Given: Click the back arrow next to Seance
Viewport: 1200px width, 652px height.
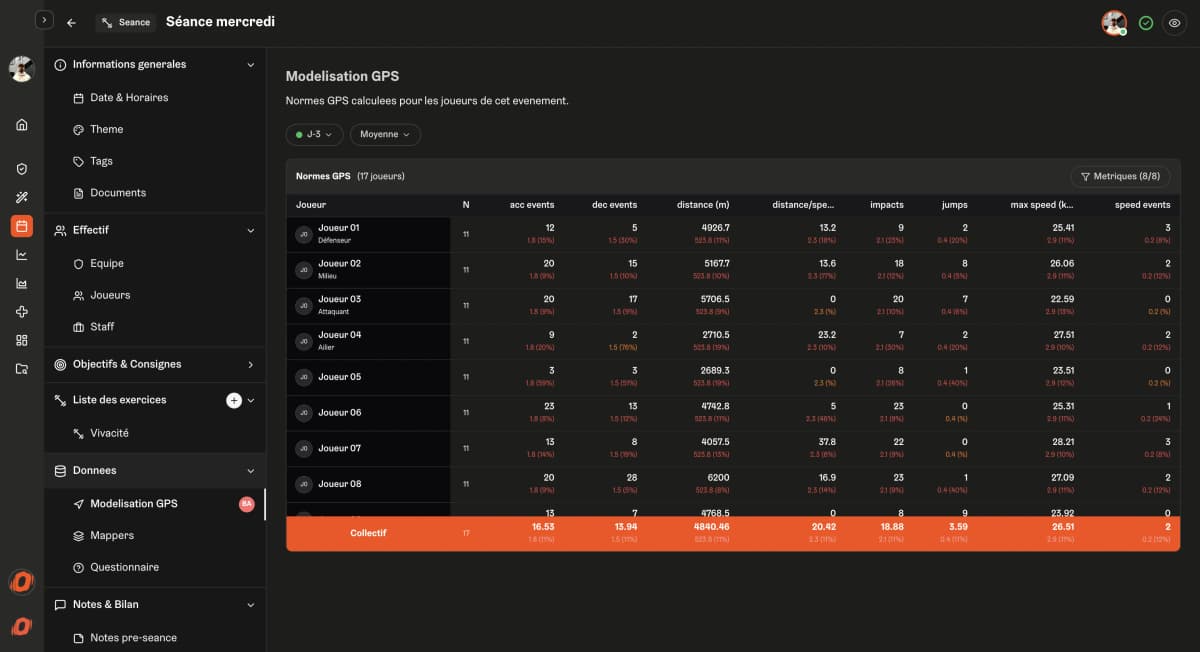Looking at the screenshot, I should click(x=71, y=22).
